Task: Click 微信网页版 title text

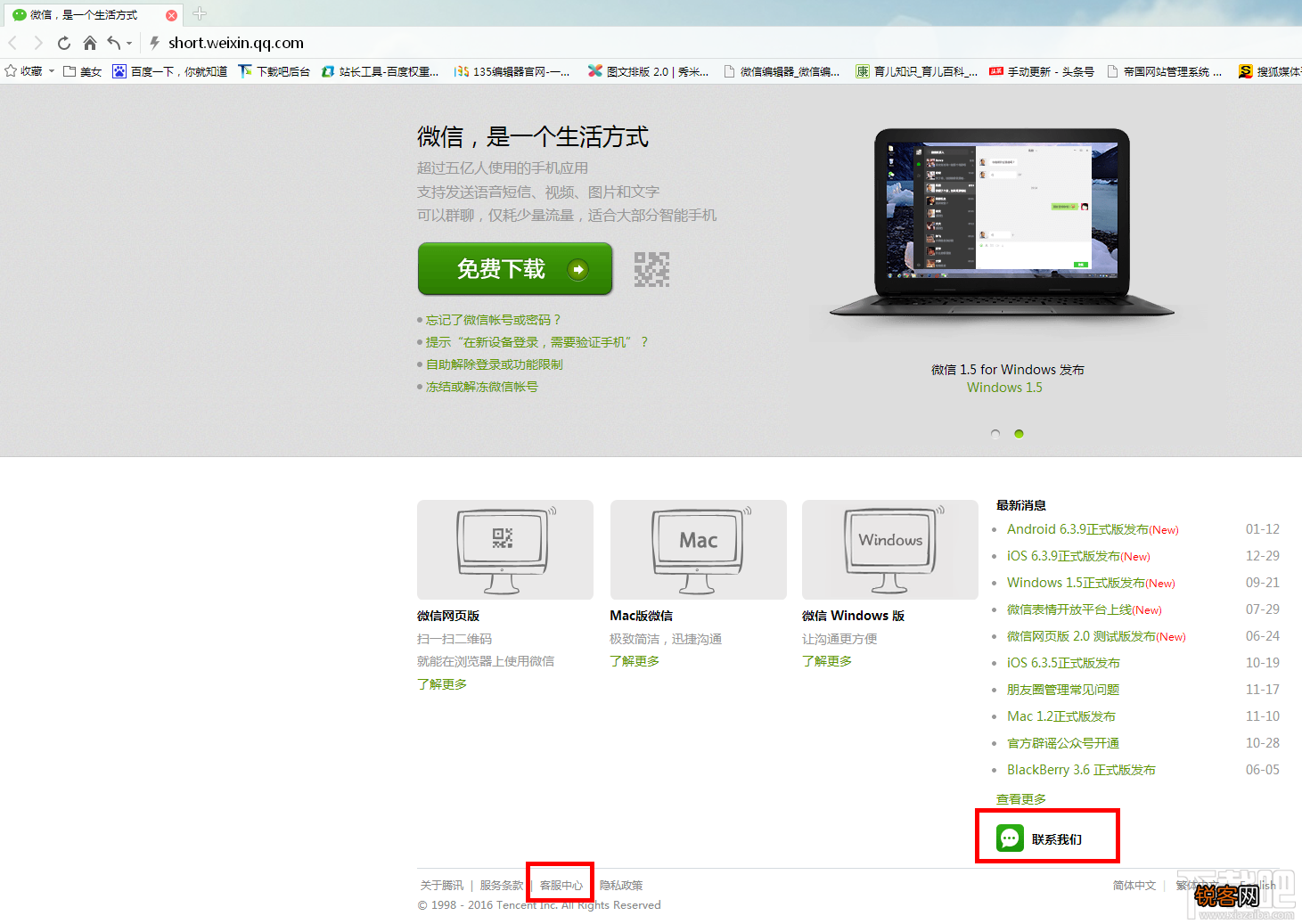Action: (x=448, y=616)
